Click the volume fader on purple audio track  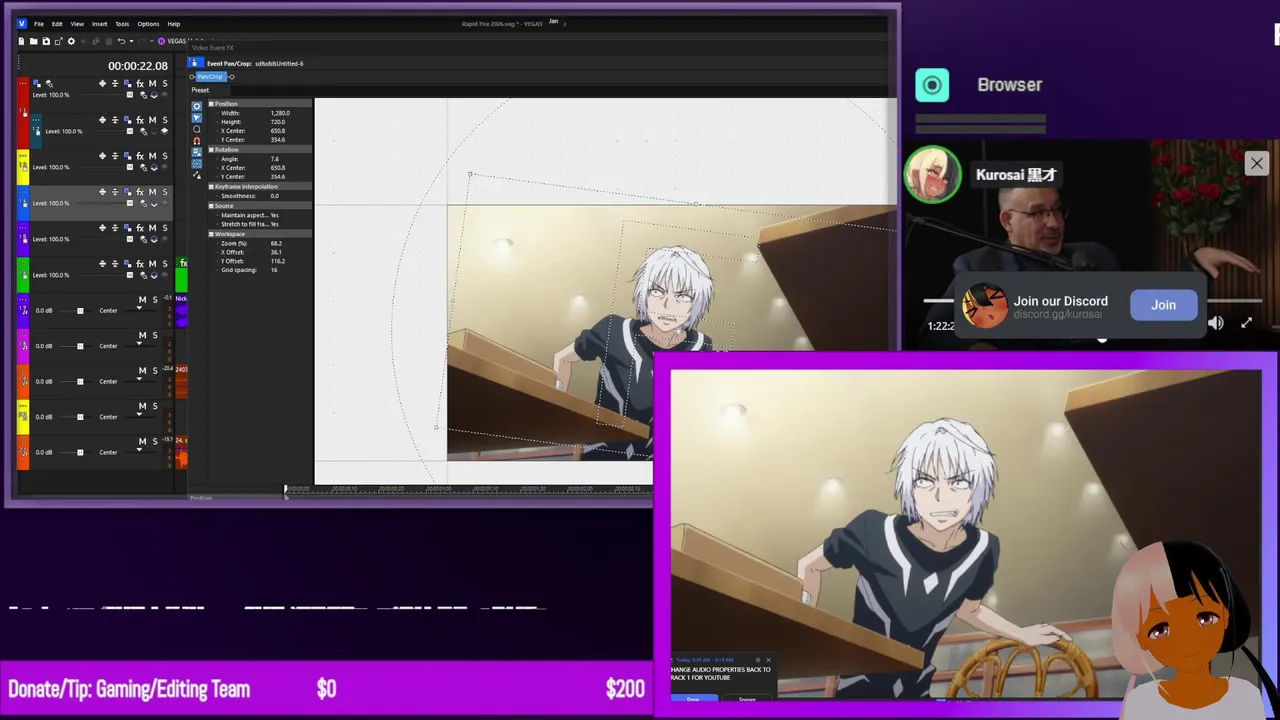point(80,310)
